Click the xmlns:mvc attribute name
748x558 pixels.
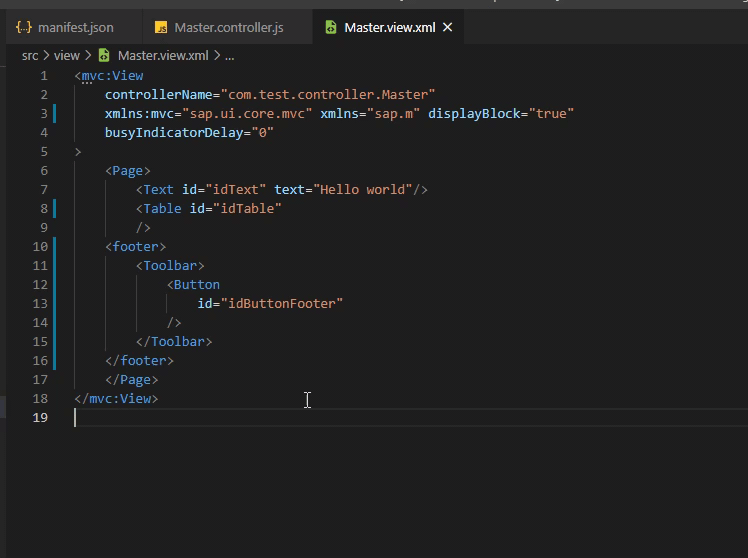click(x=139, y=114)
